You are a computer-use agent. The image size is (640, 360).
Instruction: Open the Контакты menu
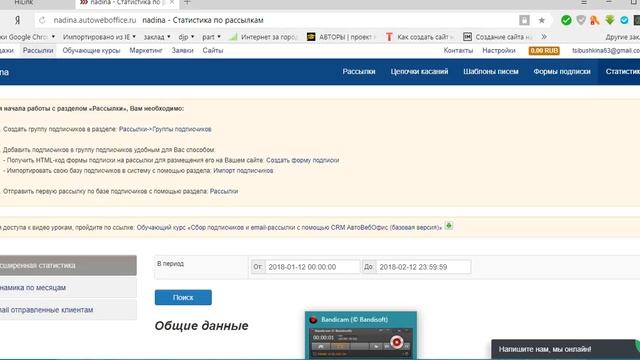point(458,51)
